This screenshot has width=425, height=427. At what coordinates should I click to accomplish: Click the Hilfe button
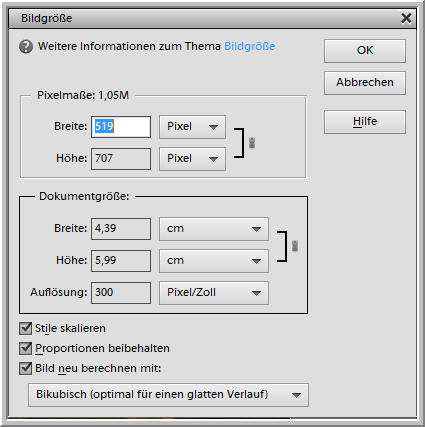click(365, 122)
